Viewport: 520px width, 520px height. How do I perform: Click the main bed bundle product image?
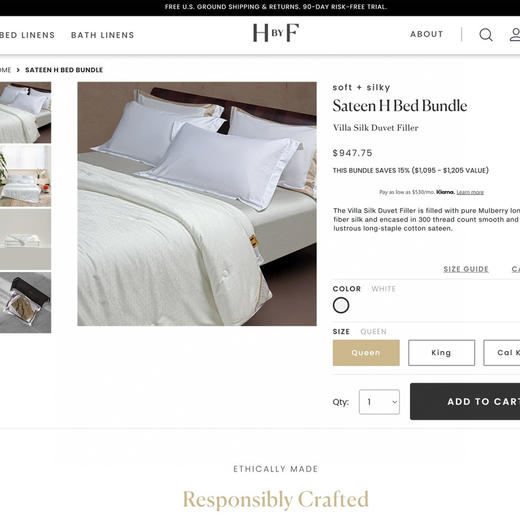pos(197,204)
